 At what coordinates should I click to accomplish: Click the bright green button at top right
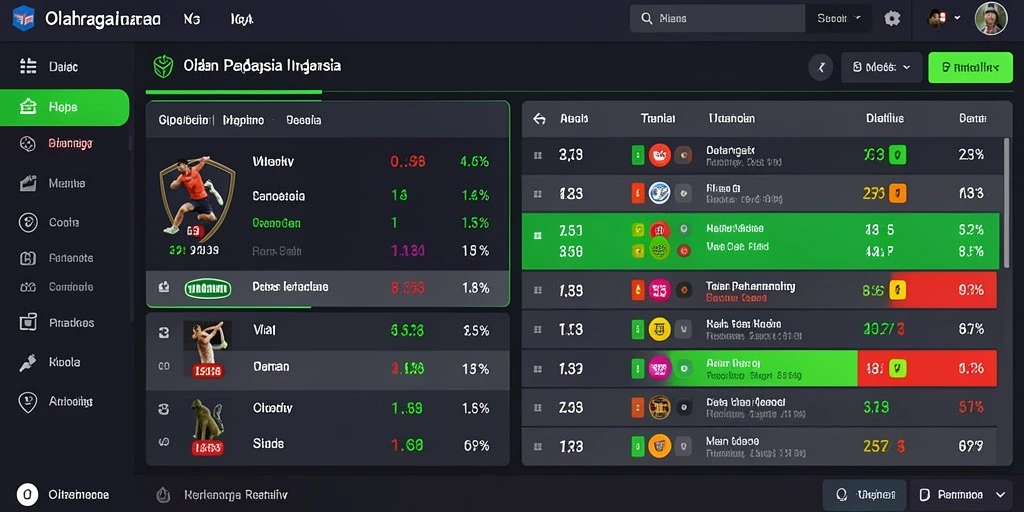coord(970,67)
